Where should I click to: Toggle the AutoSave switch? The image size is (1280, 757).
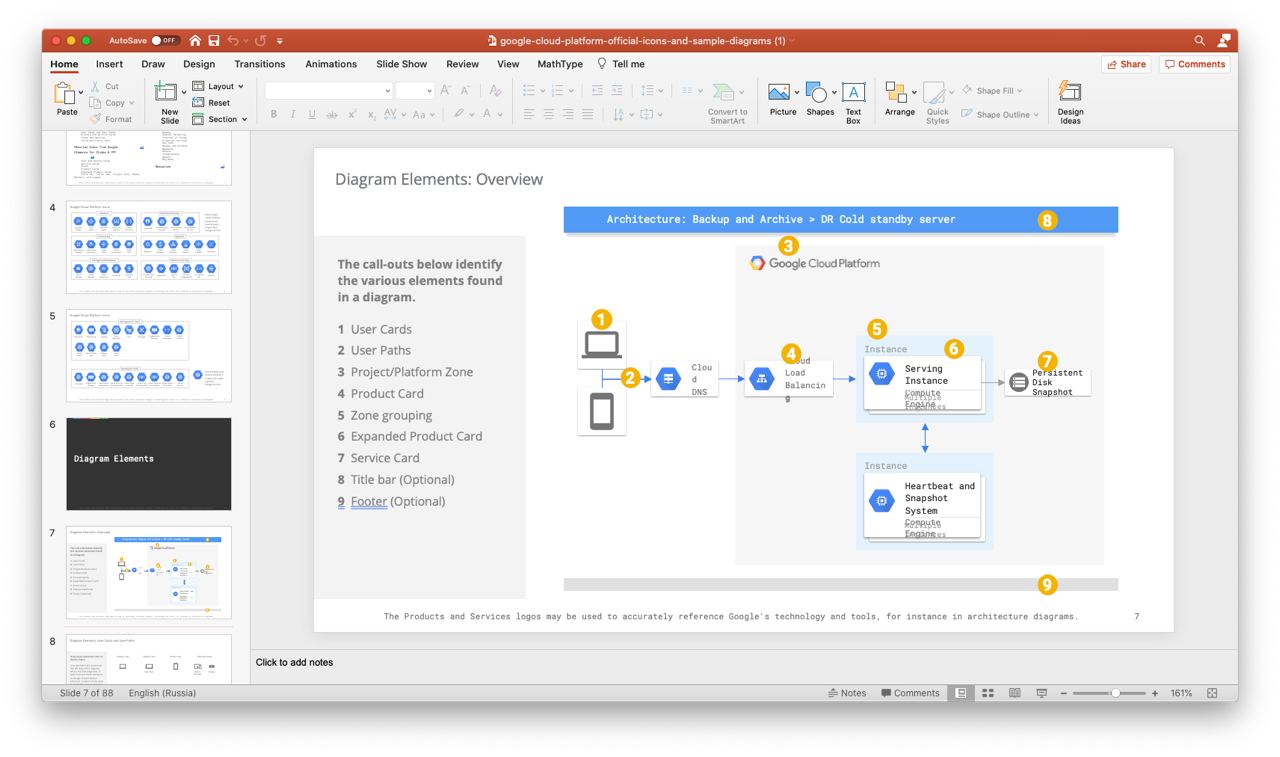coord(165,41)
